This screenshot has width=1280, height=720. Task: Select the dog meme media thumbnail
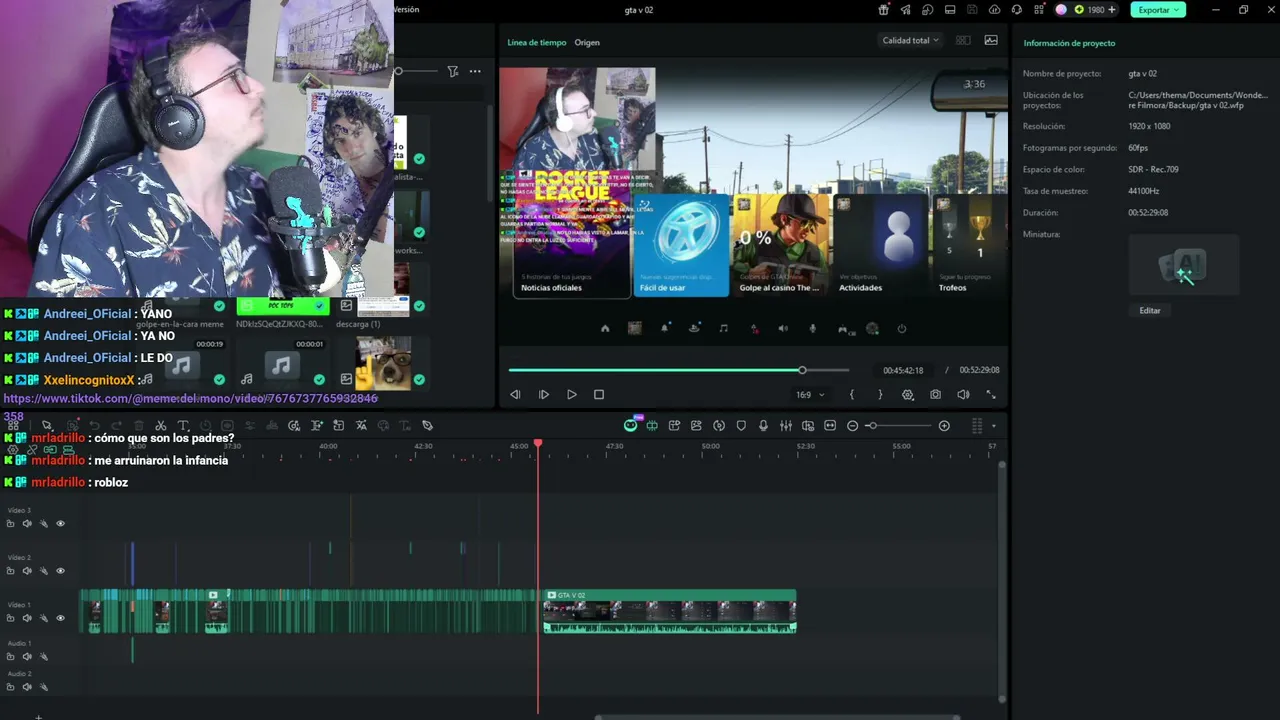(x=383, y=362)
